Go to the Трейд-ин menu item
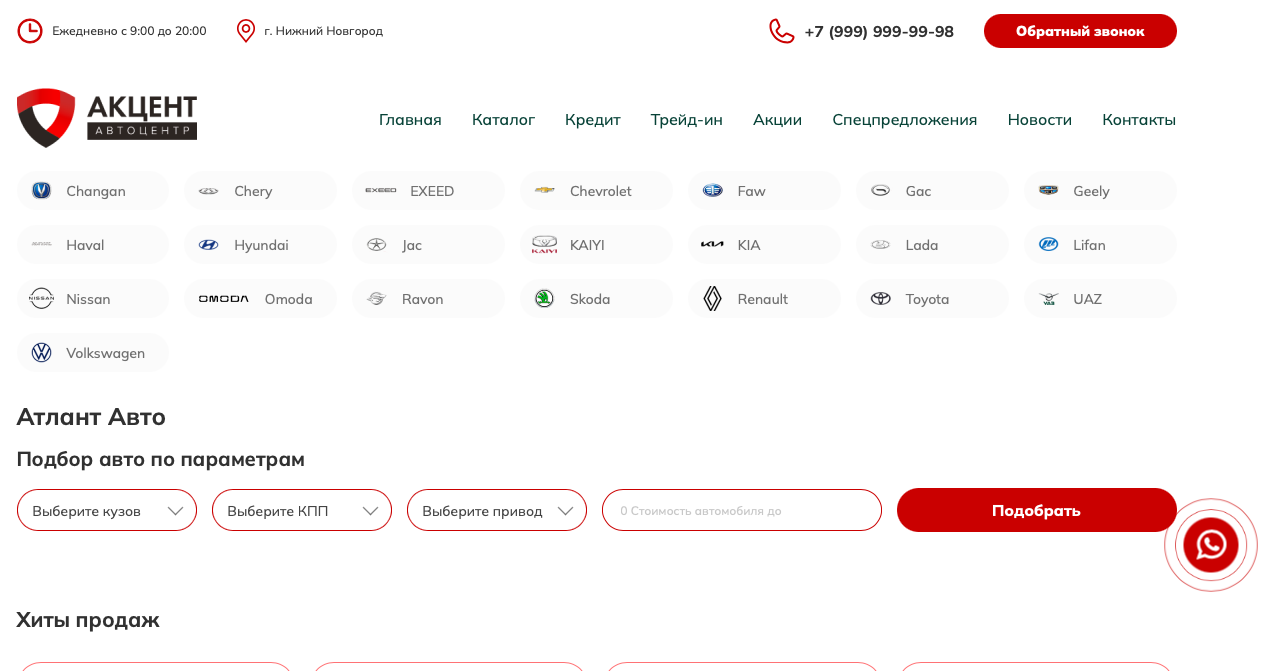This screenshot has width=1267, height=671. click(687, 120)
